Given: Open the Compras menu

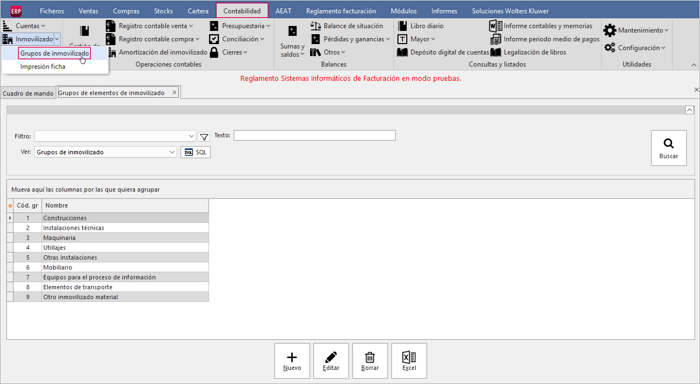Looking at the screenshot, I should coord(126,11).
